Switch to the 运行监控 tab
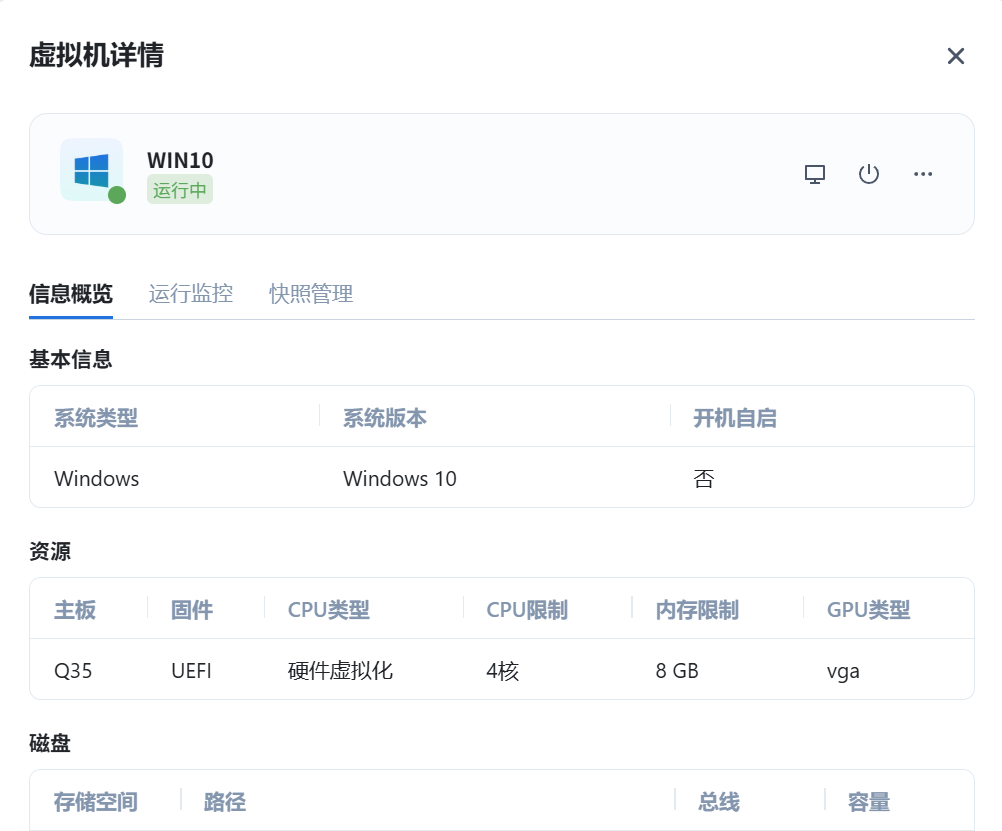The width and height of the screenshot is (1002, 831). (x=190, y=294)
